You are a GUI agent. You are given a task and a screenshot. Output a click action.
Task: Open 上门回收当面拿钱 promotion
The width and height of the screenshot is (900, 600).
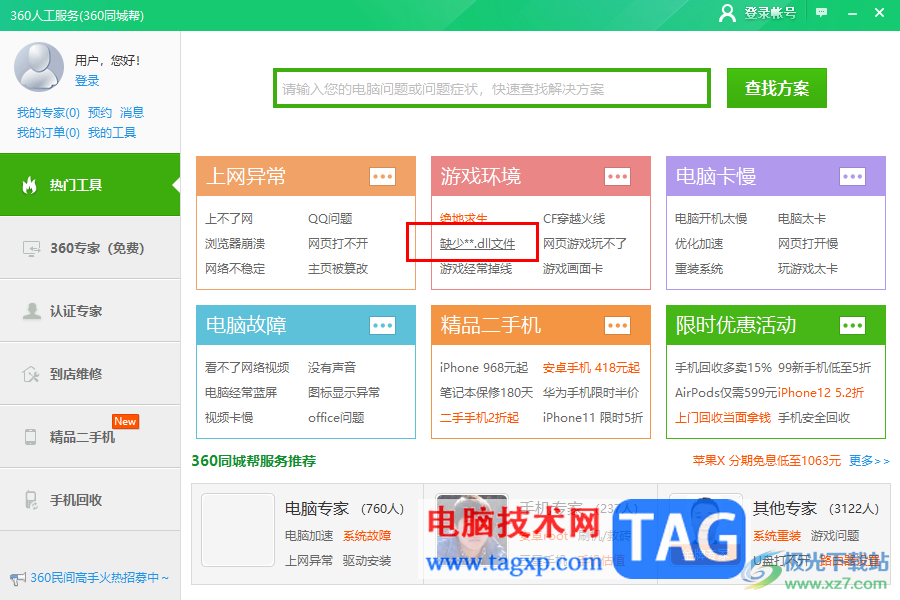(x=723, y=417)
